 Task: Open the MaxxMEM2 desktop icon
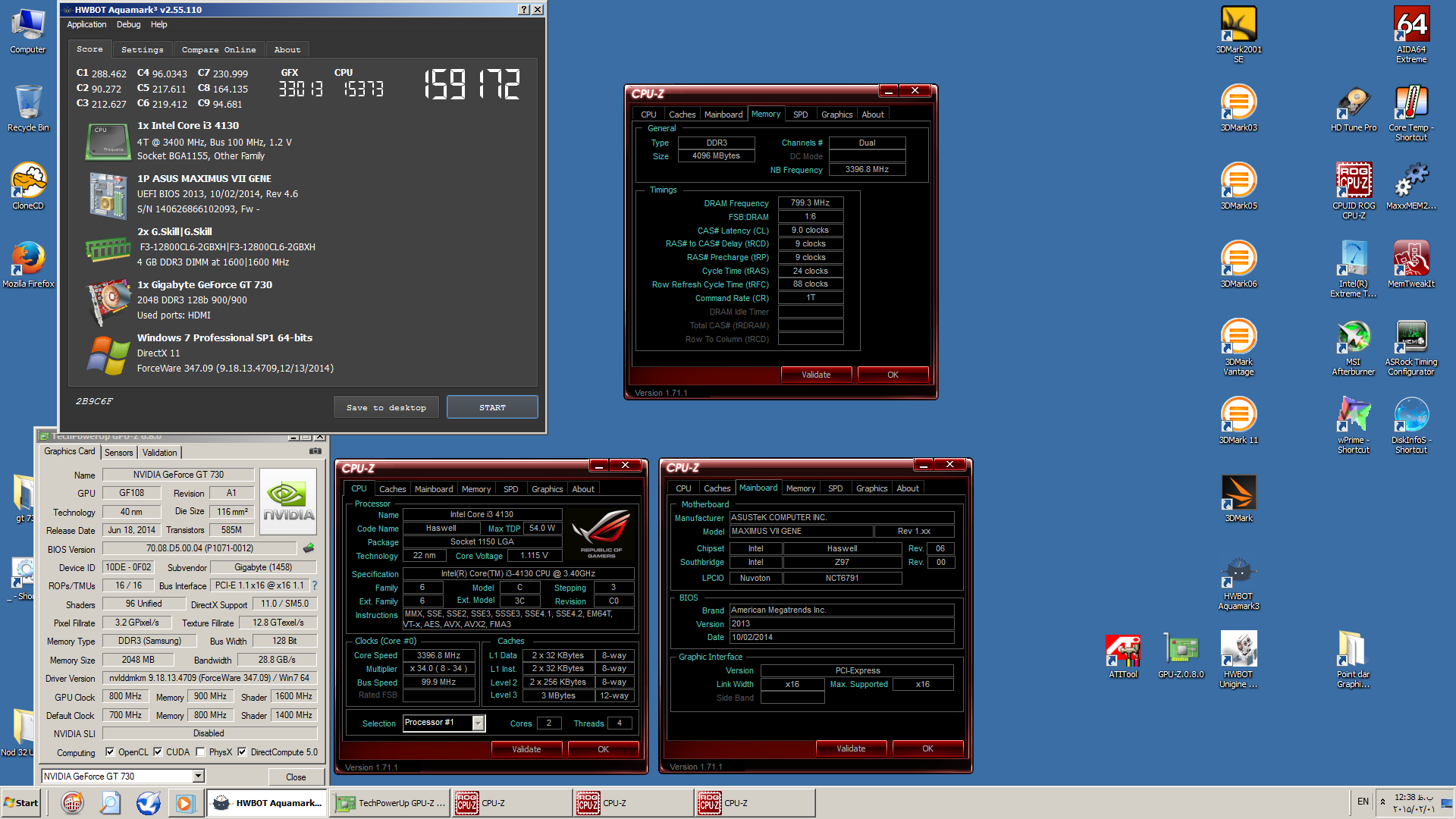click(x=1411, y=186)
